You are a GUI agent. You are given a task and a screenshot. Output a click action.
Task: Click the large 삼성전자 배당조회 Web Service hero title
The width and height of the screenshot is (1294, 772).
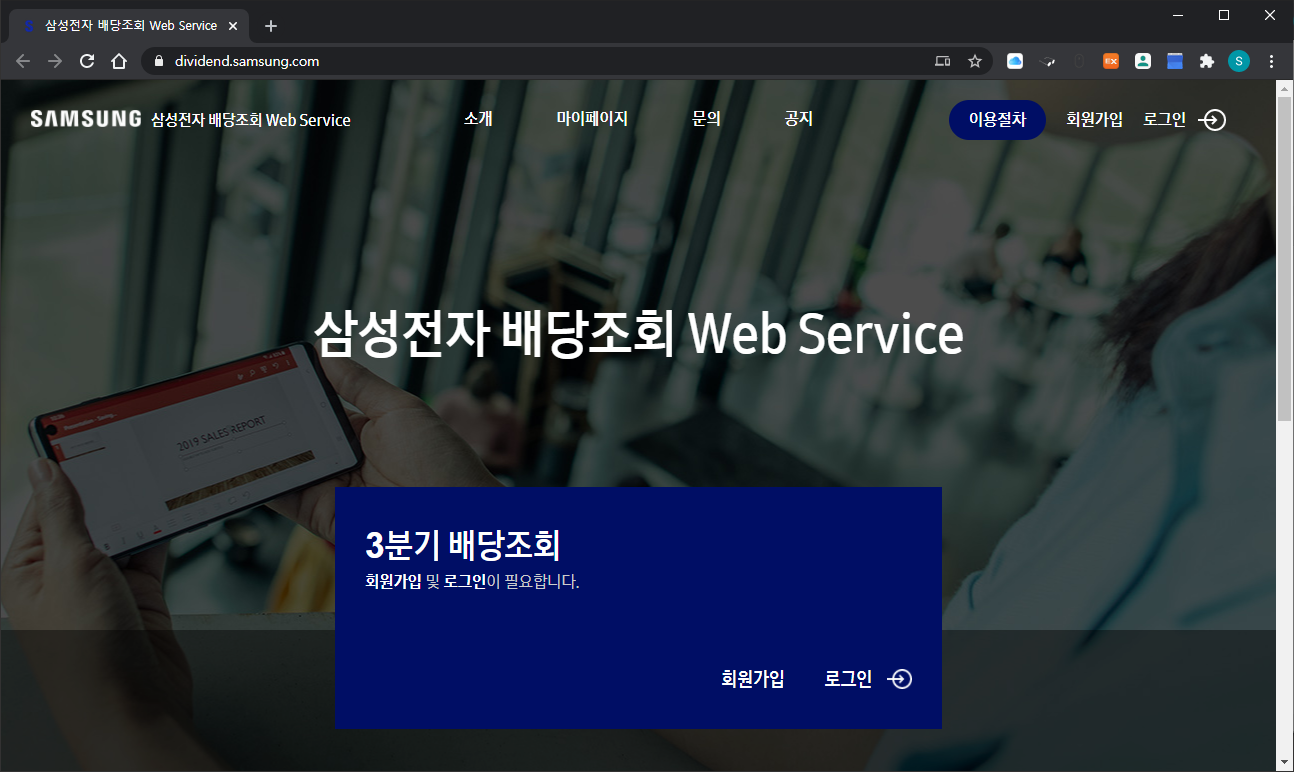[639, 335]
